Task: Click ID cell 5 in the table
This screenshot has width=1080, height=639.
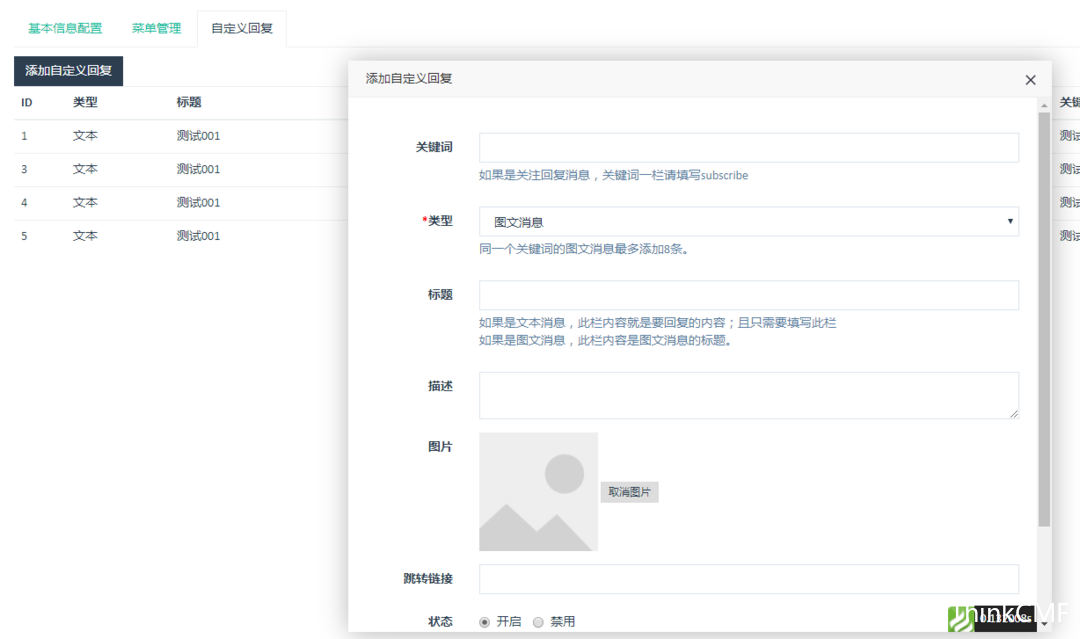Action: pyautogui.click(x=24, y=236)
